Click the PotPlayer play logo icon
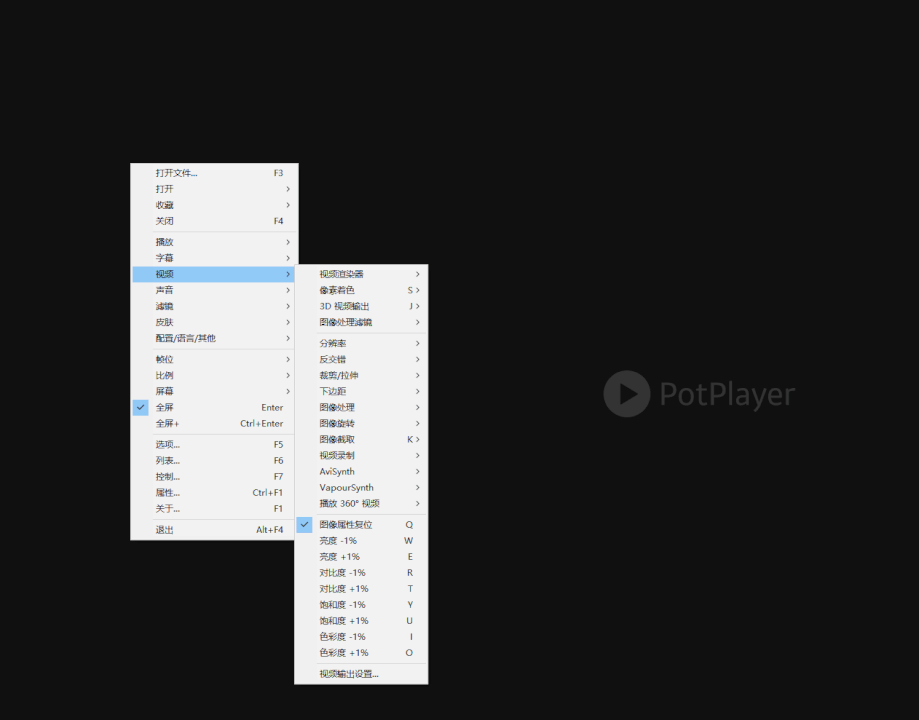Viewport: 919px width, 720px height. coord(627,393)
